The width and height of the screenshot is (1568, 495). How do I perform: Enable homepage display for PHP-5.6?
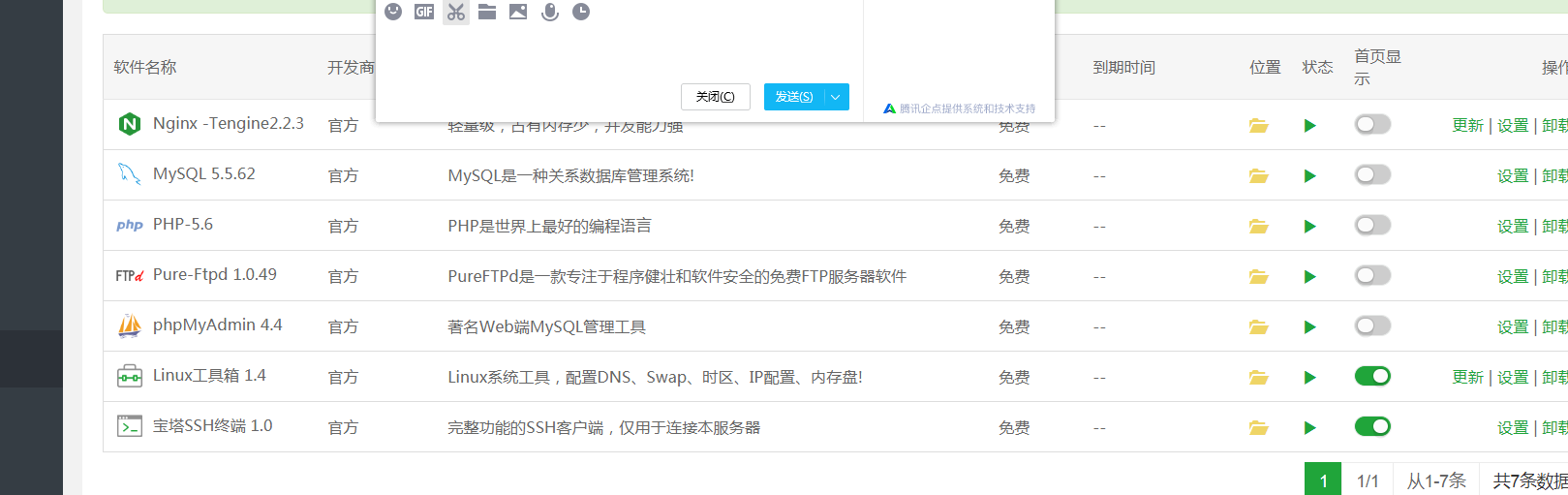click(x=1372, y=225)
